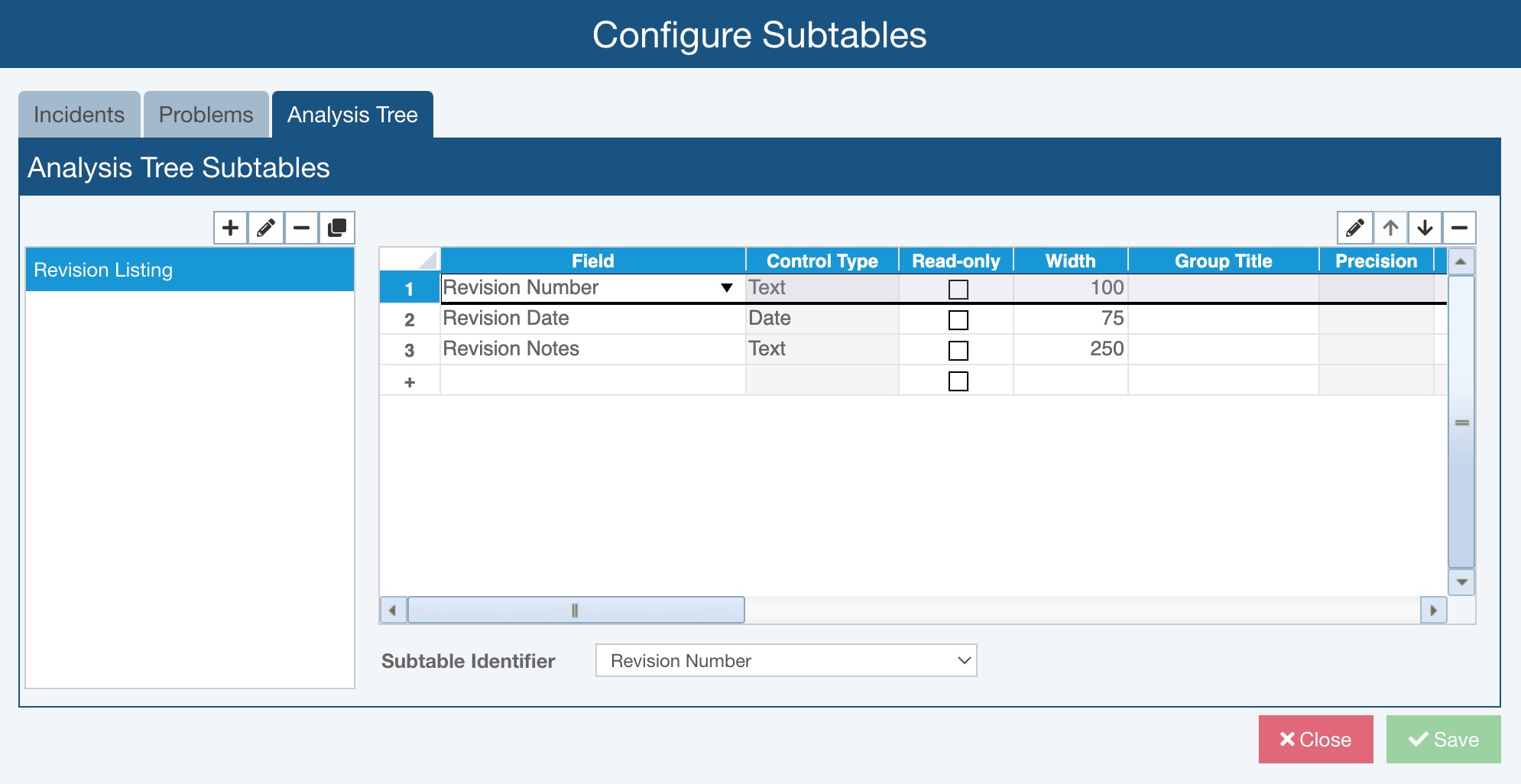
Task: Switch to the Incidents tab
Action: (79, 115)
